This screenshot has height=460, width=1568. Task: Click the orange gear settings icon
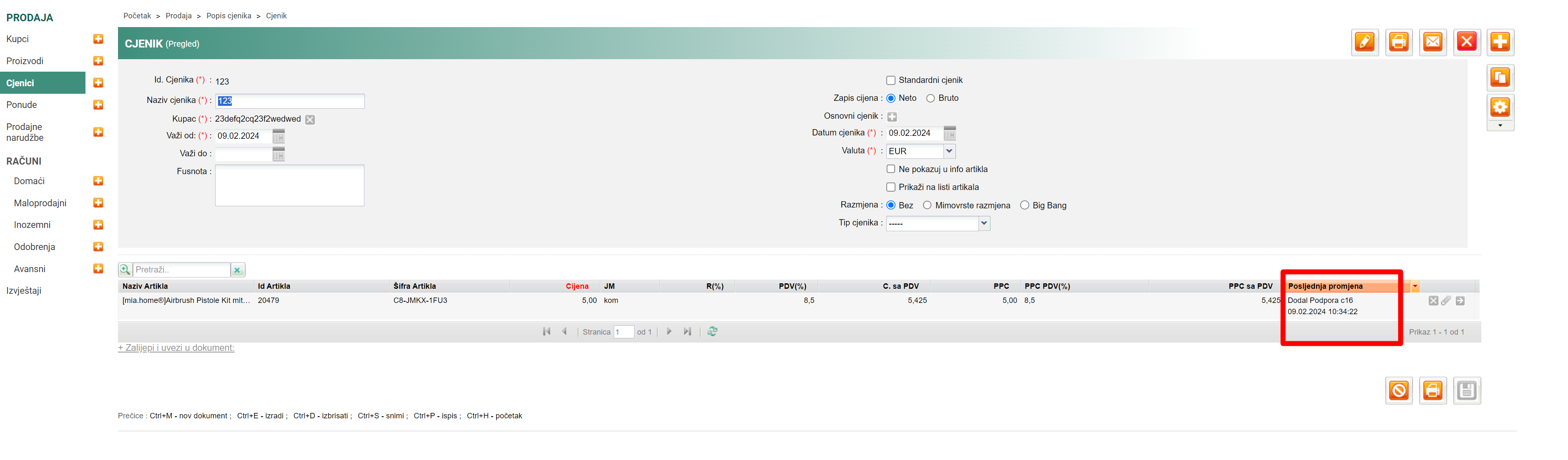tap(1500, 107)
